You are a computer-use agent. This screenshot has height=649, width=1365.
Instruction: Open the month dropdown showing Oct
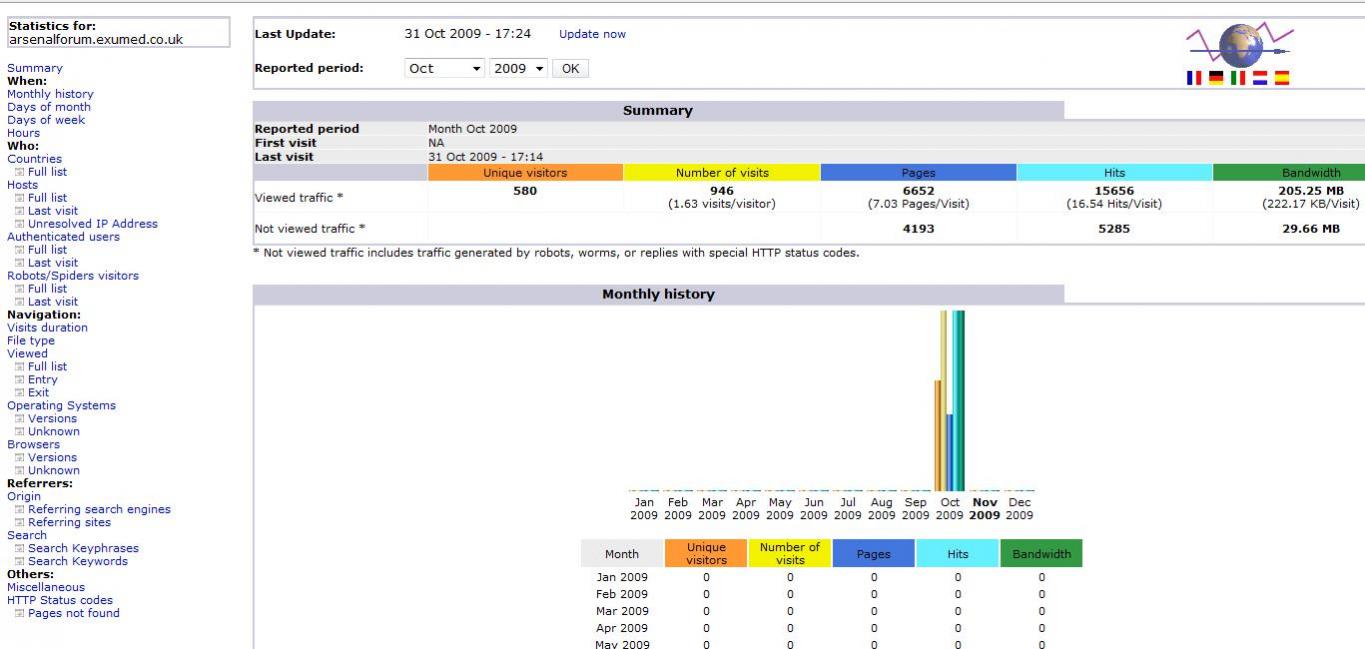point(445,69)
